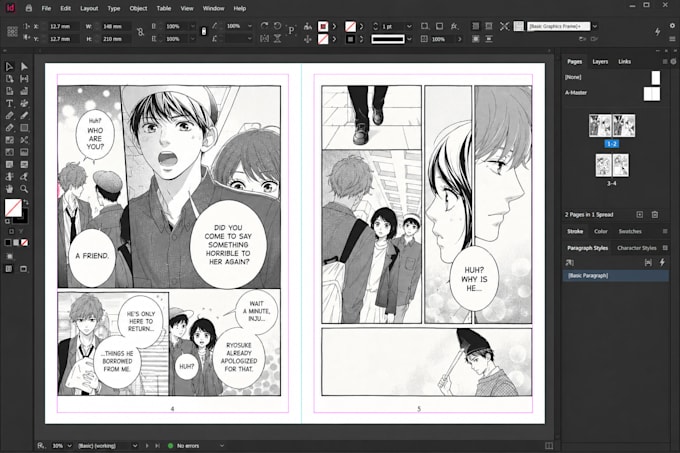Viewport: 680px width, 453px height.
Task: Flip the selection horizontally
Action: tap(264, 39)
